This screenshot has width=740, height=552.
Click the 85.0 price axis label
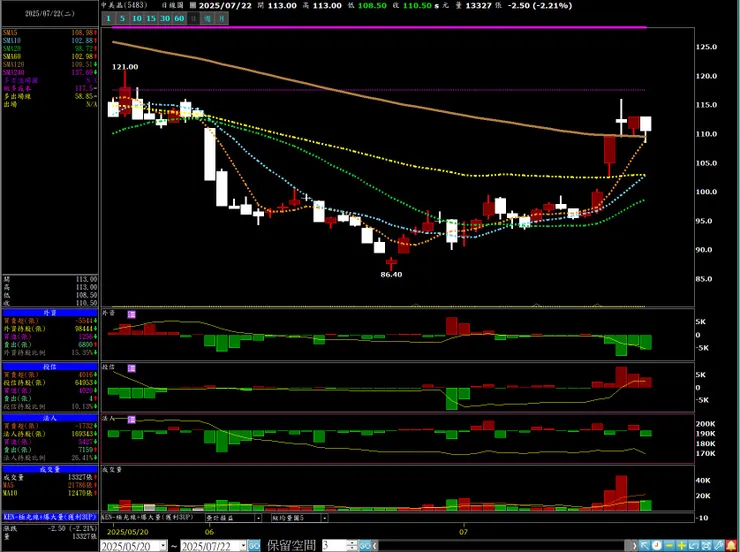706,279
